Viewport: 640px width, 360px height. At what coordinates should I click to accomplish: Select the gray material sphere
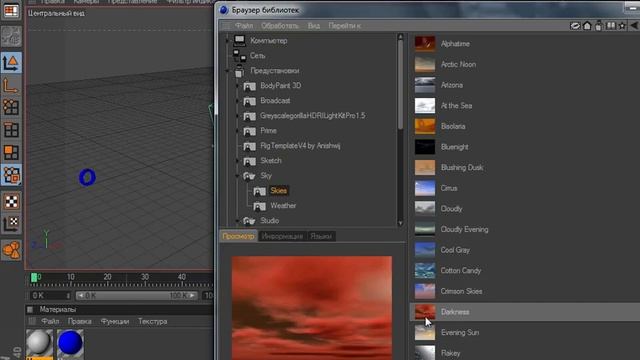tap(40, 342)
